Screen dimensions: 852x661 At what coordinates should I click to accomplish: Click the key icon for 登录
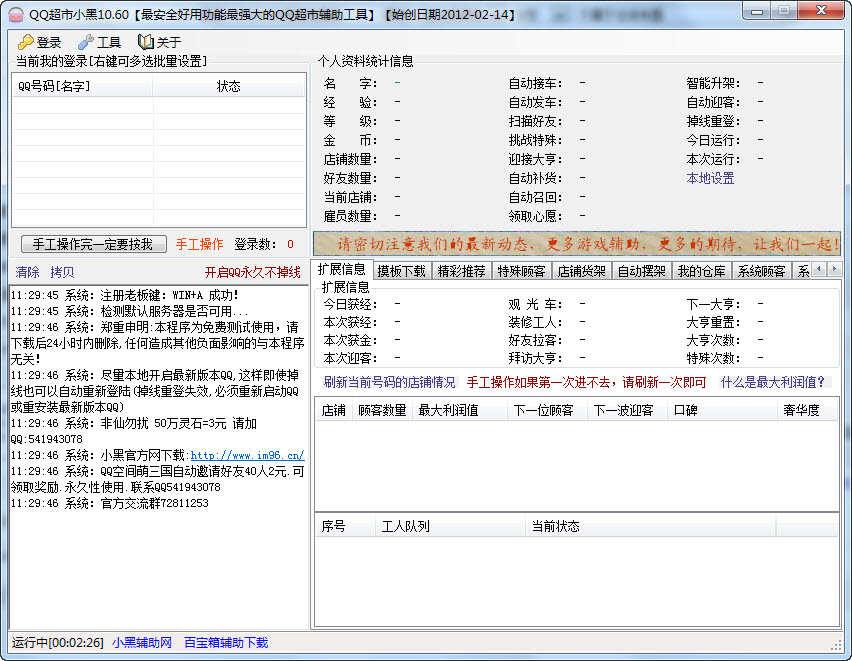[x=25, y=42]
